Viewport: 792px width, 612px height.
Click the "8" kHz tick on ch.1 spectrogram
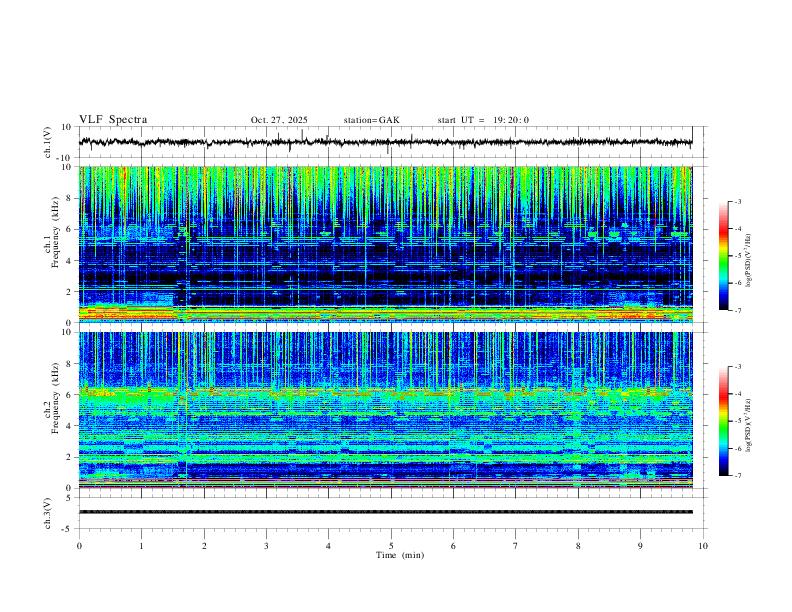(69, 198)
